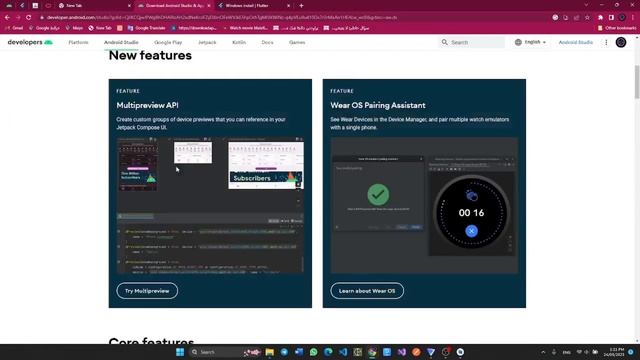
Task: Open the Multipreview API preview image
Action: (210, 205)
